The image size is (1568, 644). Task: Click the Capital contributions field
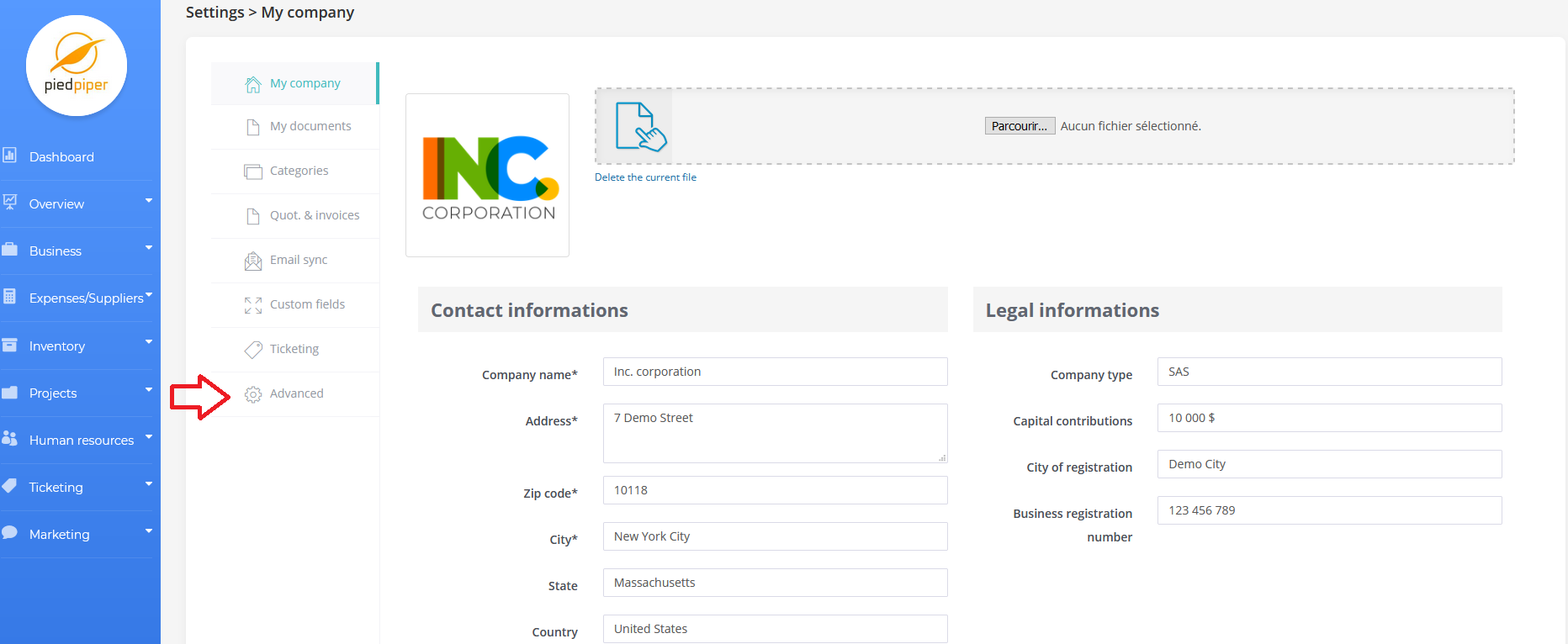click(1329, 418)
